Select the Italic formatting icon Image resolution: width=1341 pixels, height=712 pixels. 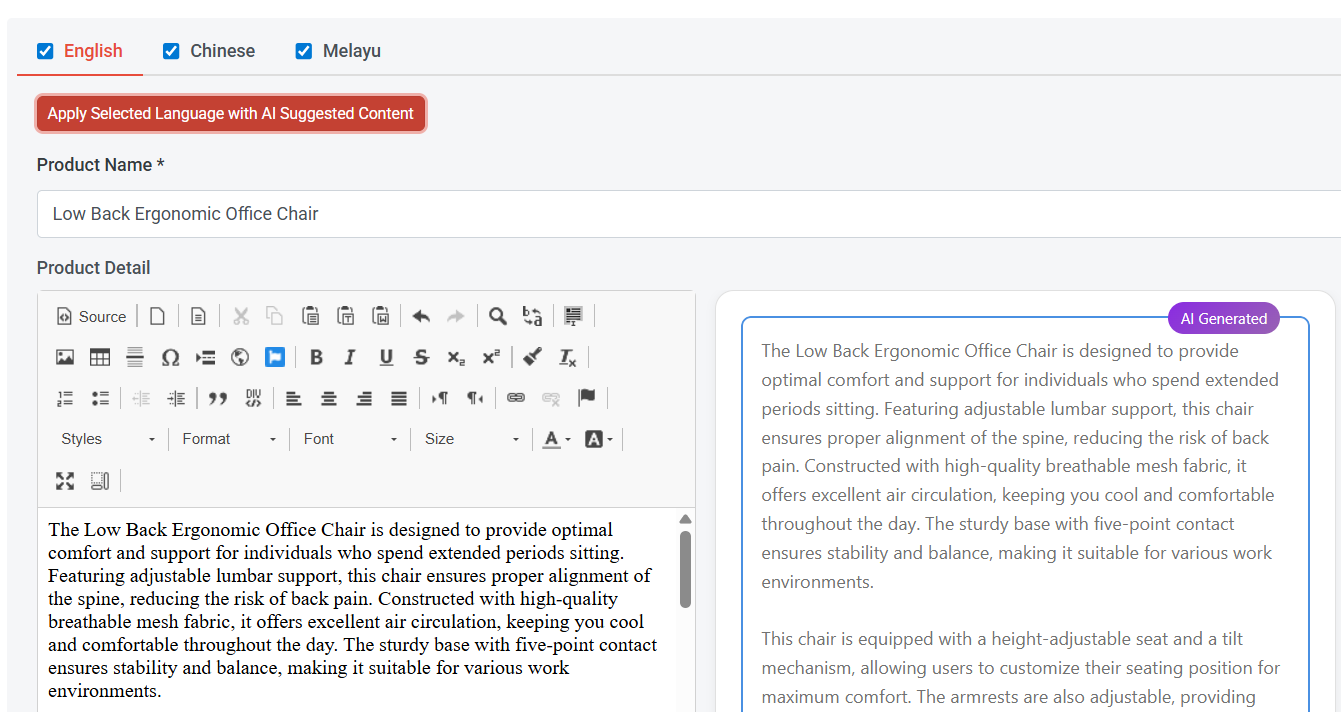351,357
